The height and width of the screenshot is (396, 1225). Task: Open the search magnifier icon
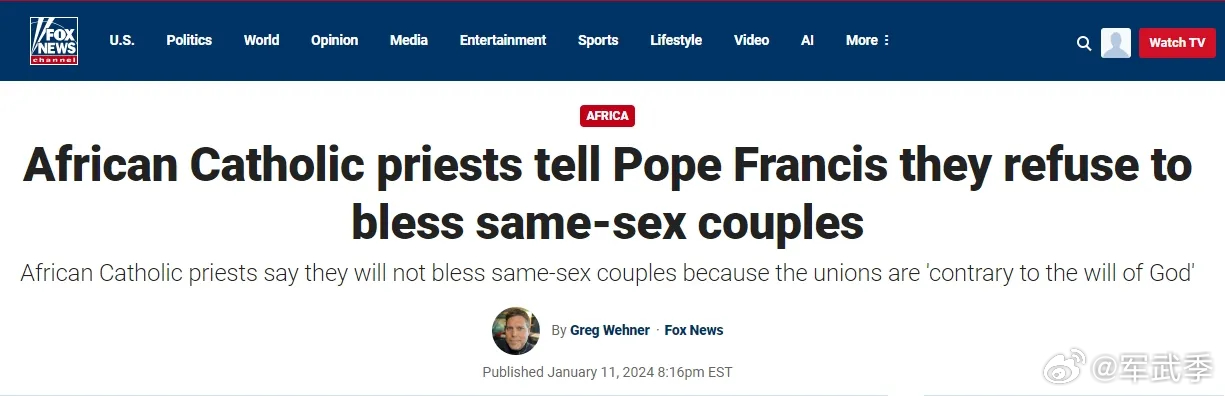(x=1084, y=43)
